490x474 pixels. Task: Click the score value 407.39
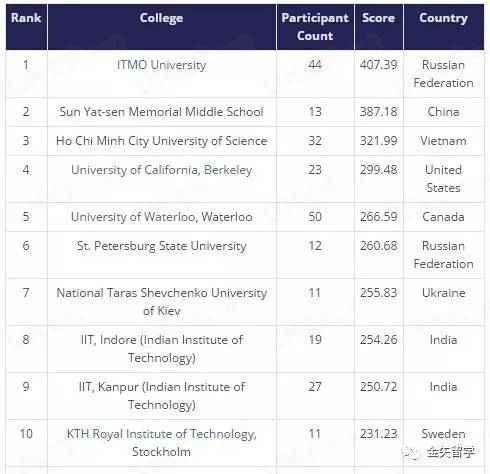378,65
